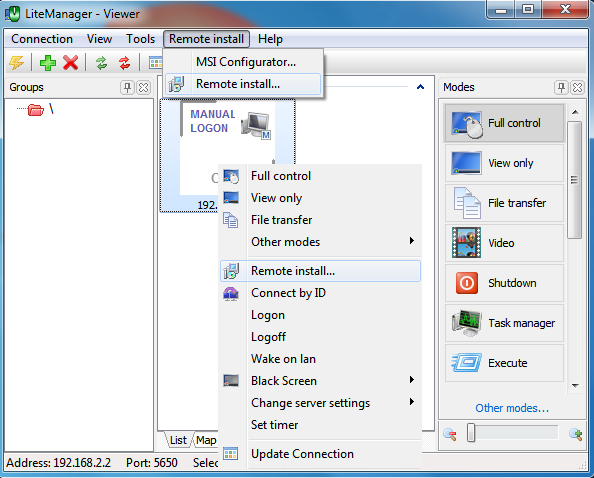Expand the Other modes submenu

(x=320, y=242)
